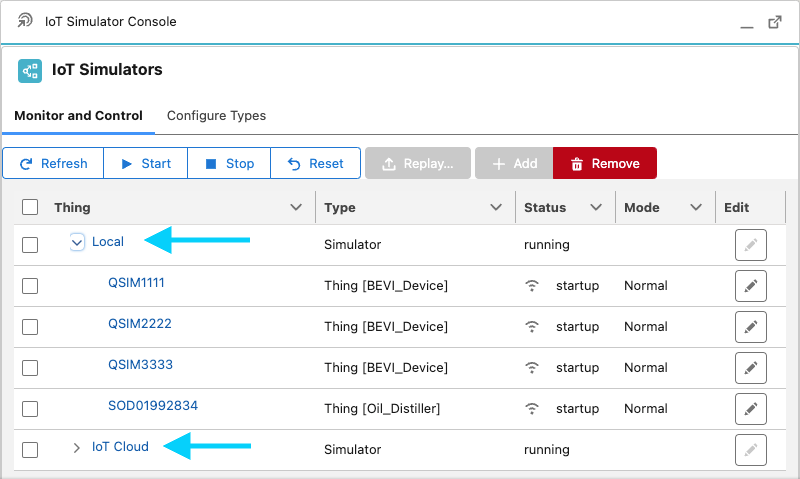800x479 pixels.
Task: Open the Status column dropdown menu
Action: [x=596, y=207]
